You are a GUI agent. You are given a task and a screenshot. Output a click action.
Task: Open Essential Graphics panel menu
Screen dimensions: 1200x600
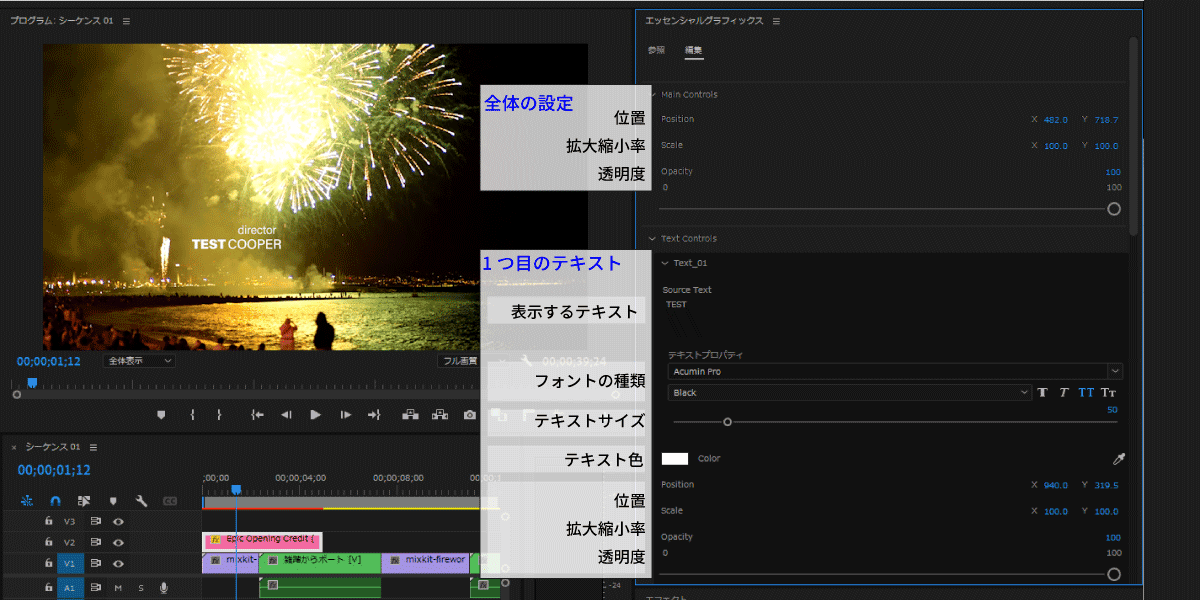pyautogui.click(x=776, y=21)
